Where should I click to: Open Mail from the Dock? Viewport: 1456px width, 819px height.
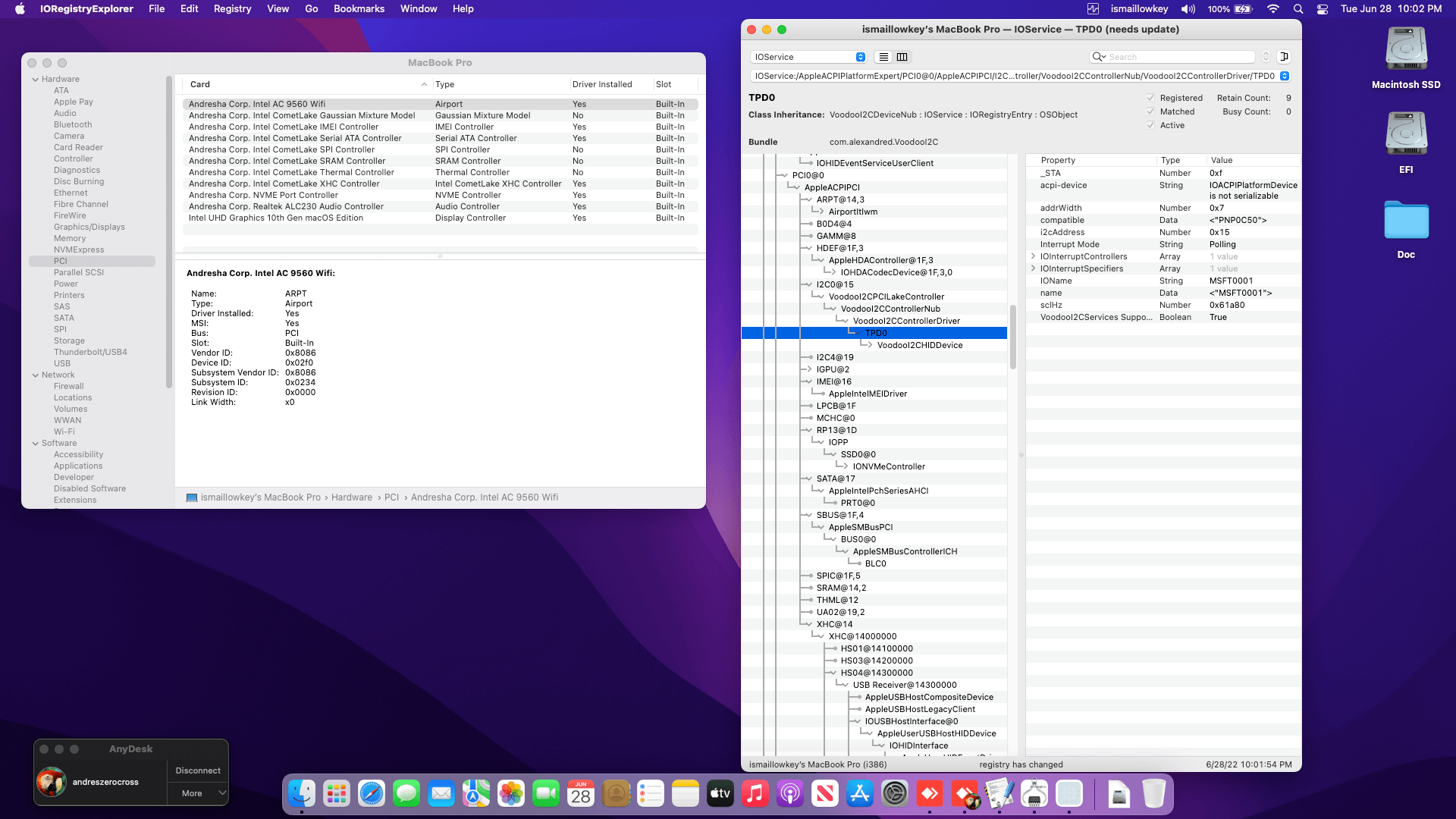pyautogui.click(x=441, y=794)
